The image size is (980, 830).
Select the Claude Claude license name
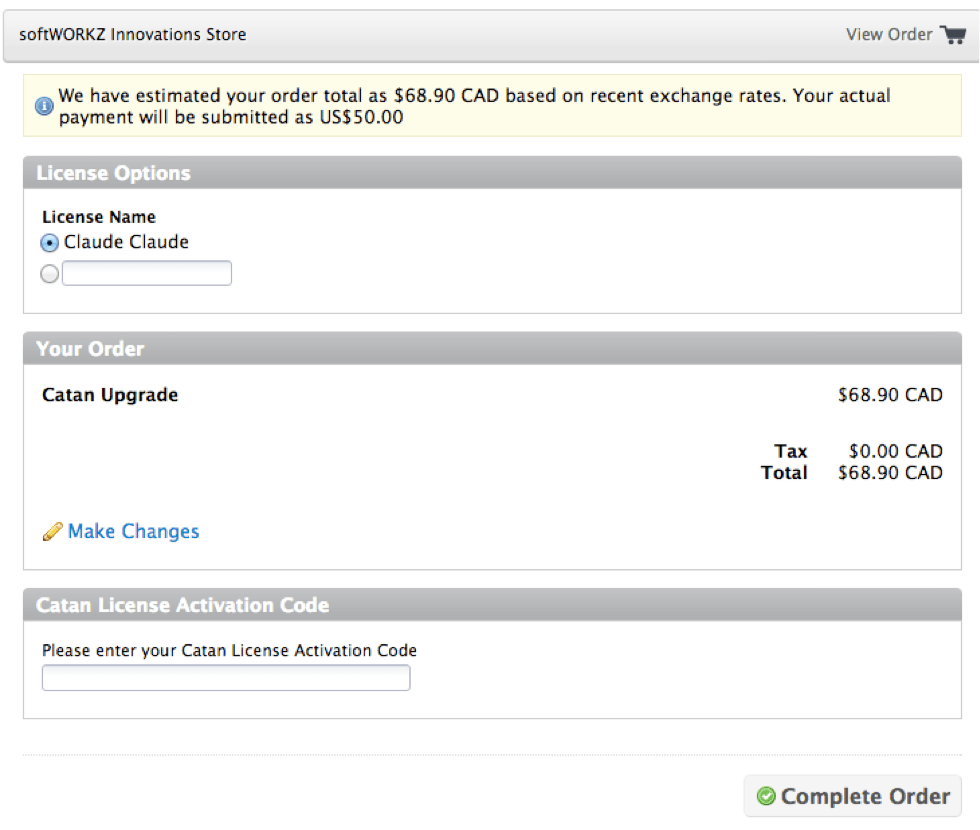[47, 241]
